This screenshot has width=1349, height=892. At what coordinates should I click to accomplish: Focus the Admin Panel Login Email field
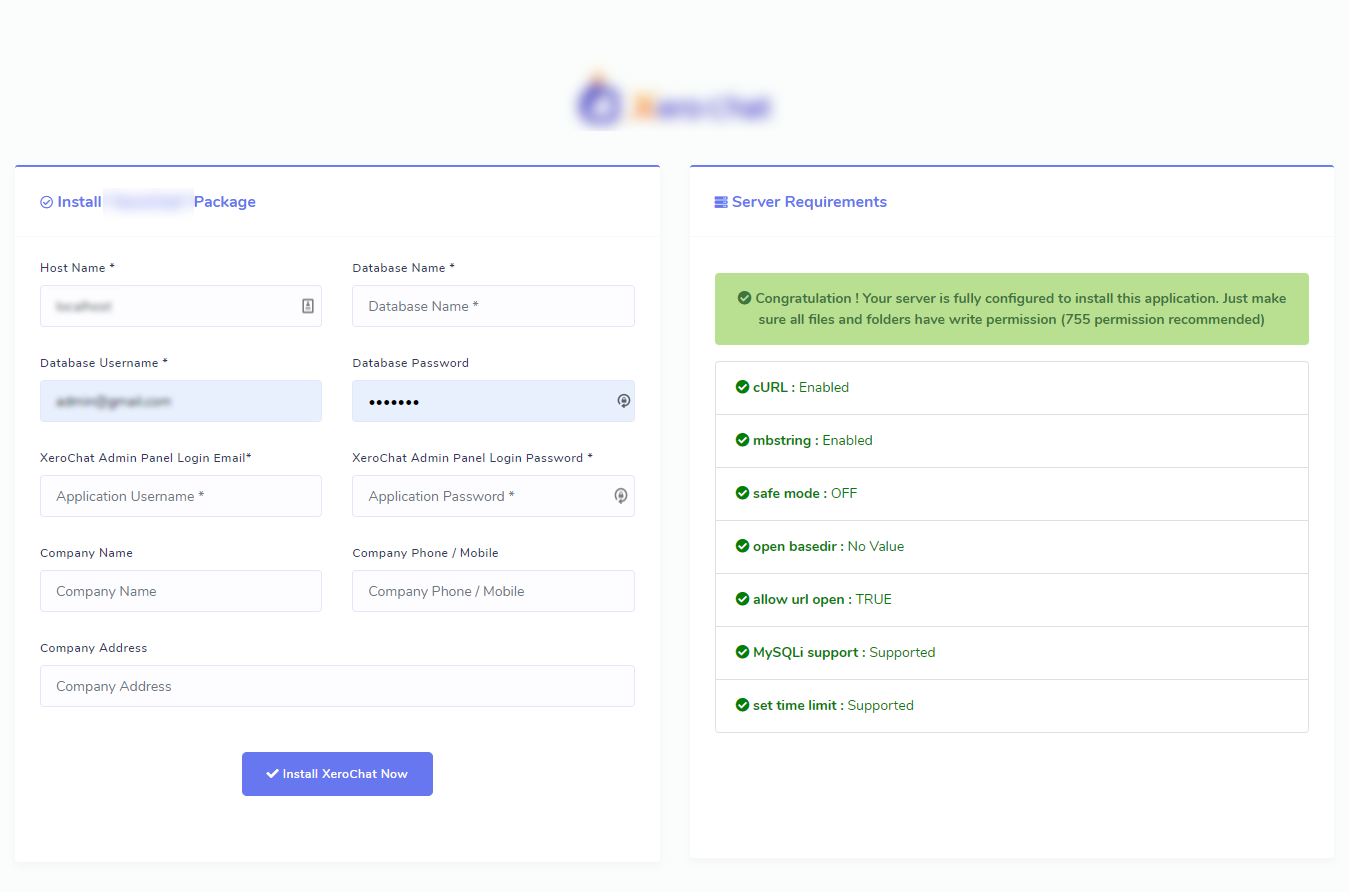click(181, 496)
